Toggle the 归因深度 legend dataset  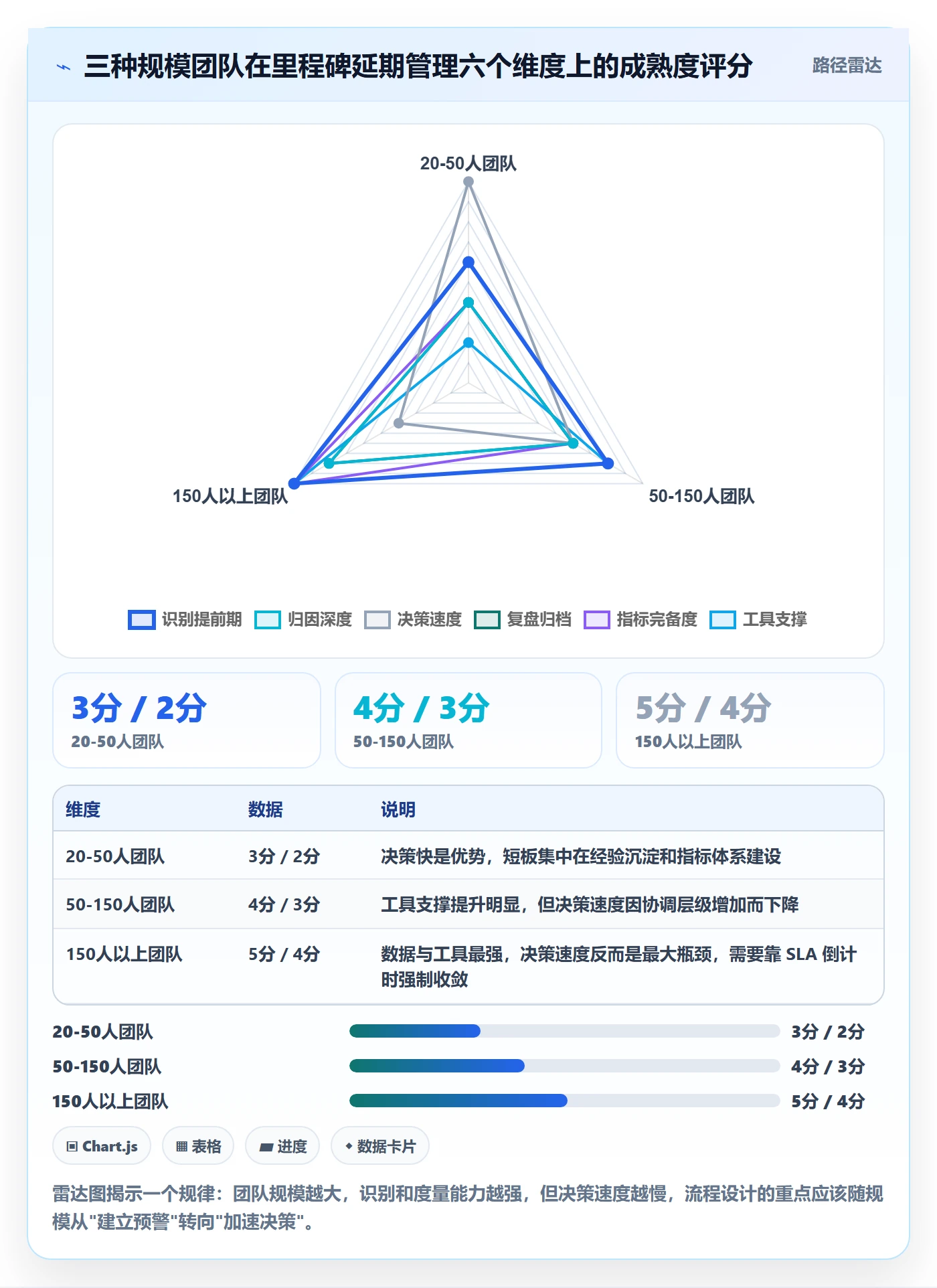pos(303,619)
